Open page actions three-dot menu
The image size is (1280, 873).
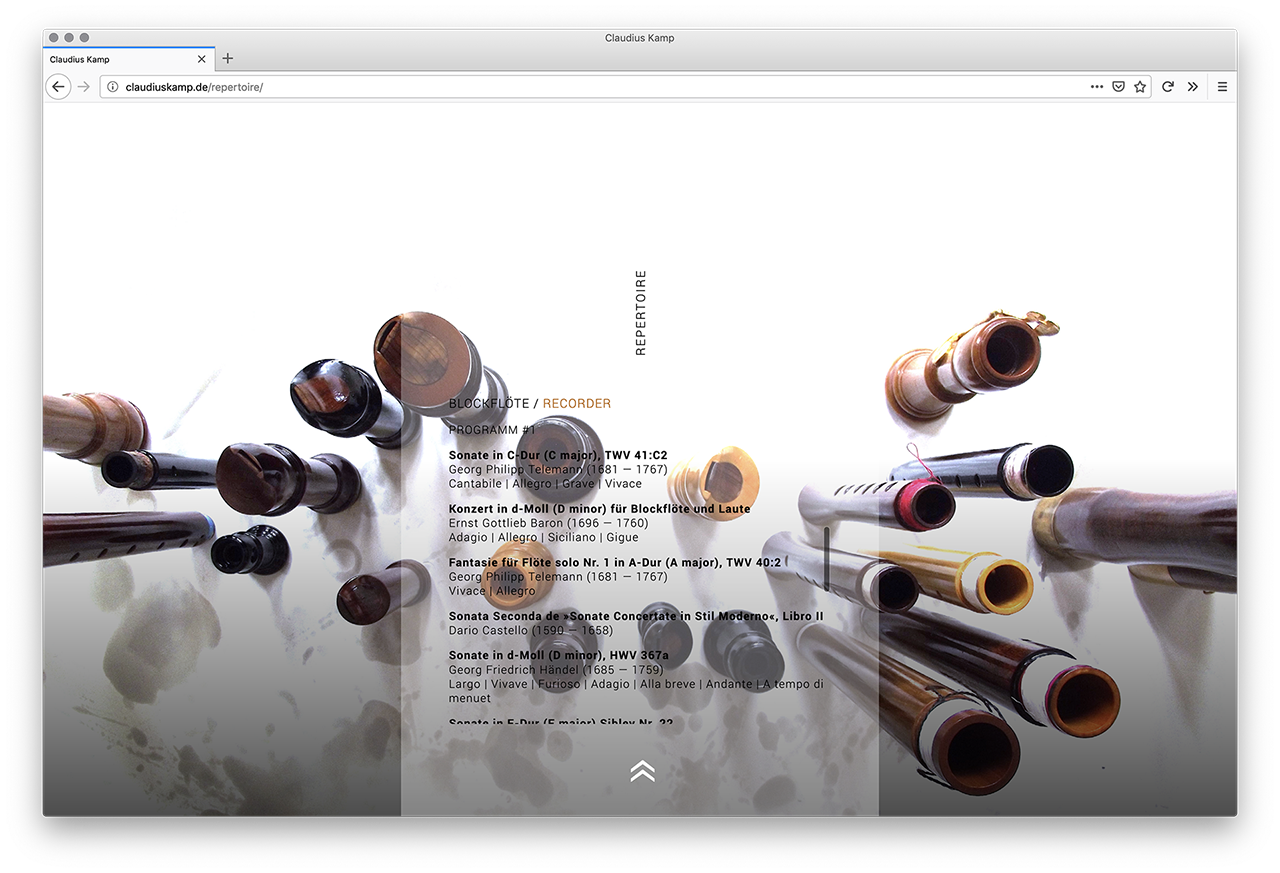(1097, 87)
